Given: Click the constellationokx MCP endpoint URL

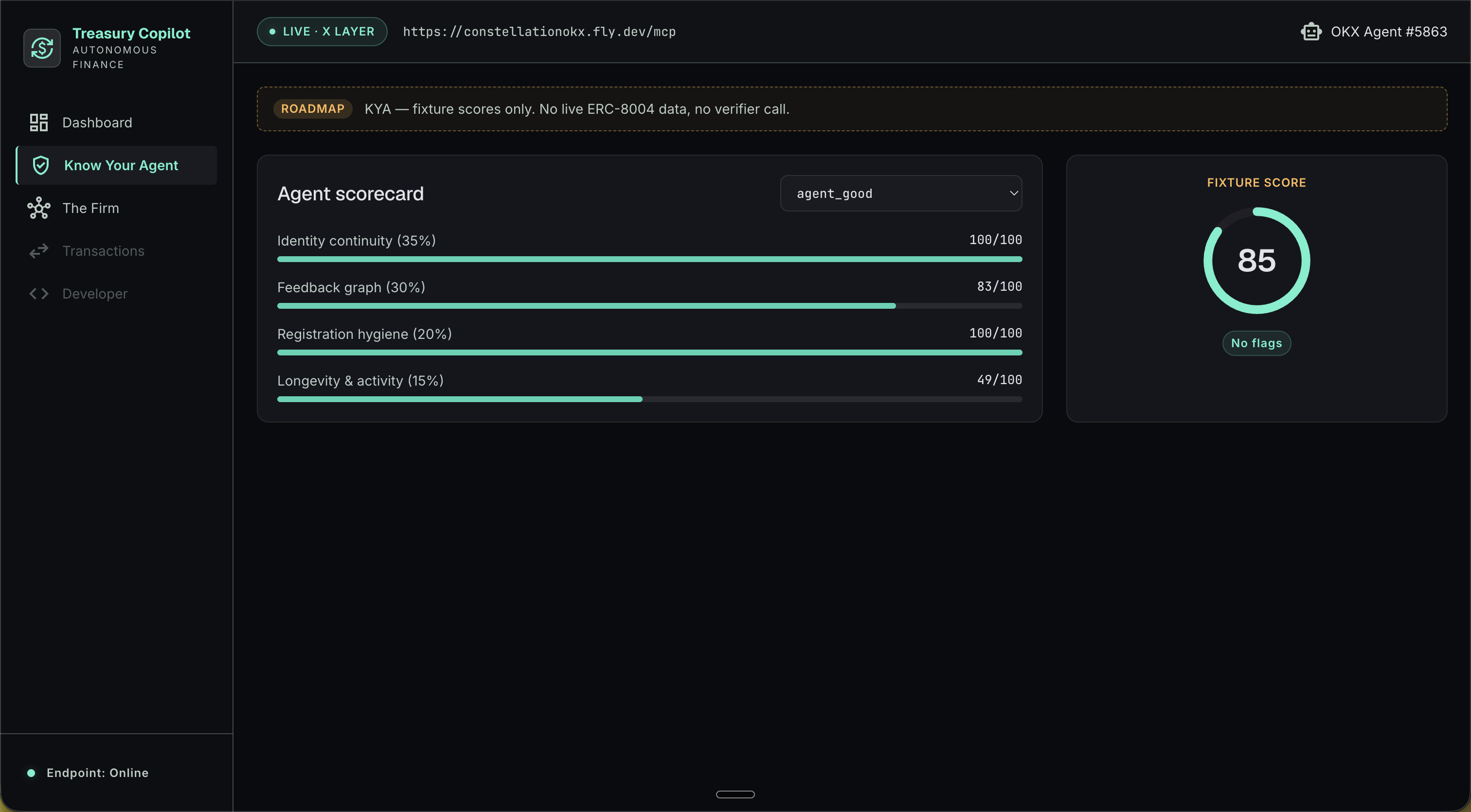Looking at the screenshot, I should [539, 32].
